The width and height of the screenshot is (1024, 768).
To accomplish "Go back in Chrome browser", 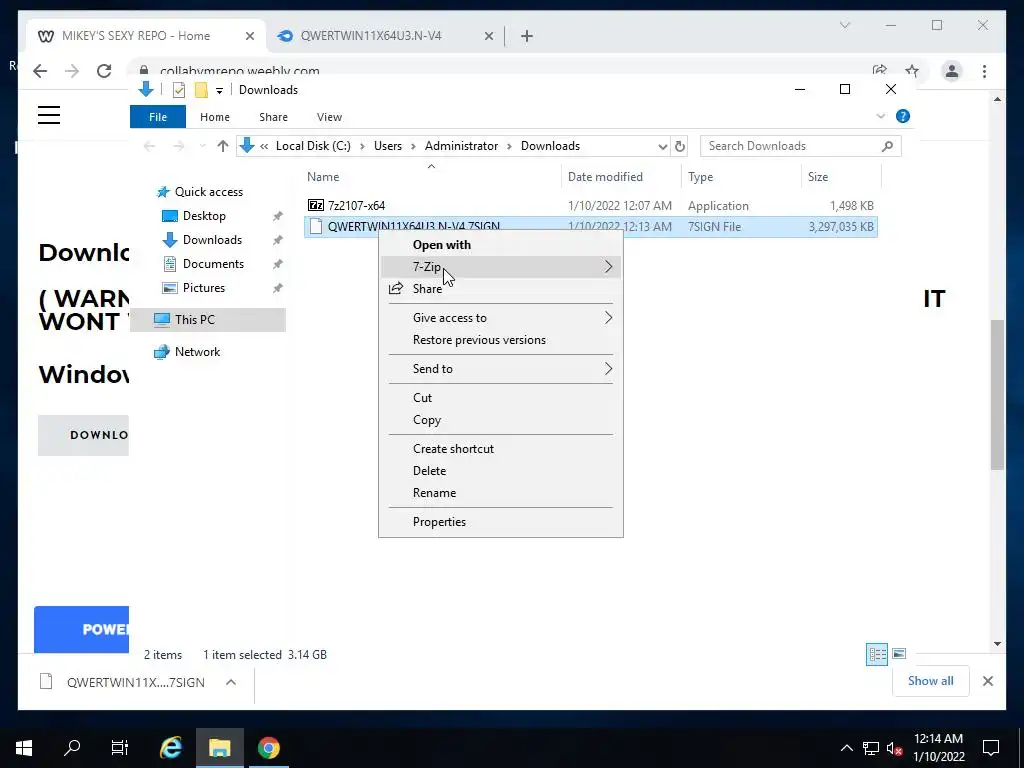I will click(40, 71).
